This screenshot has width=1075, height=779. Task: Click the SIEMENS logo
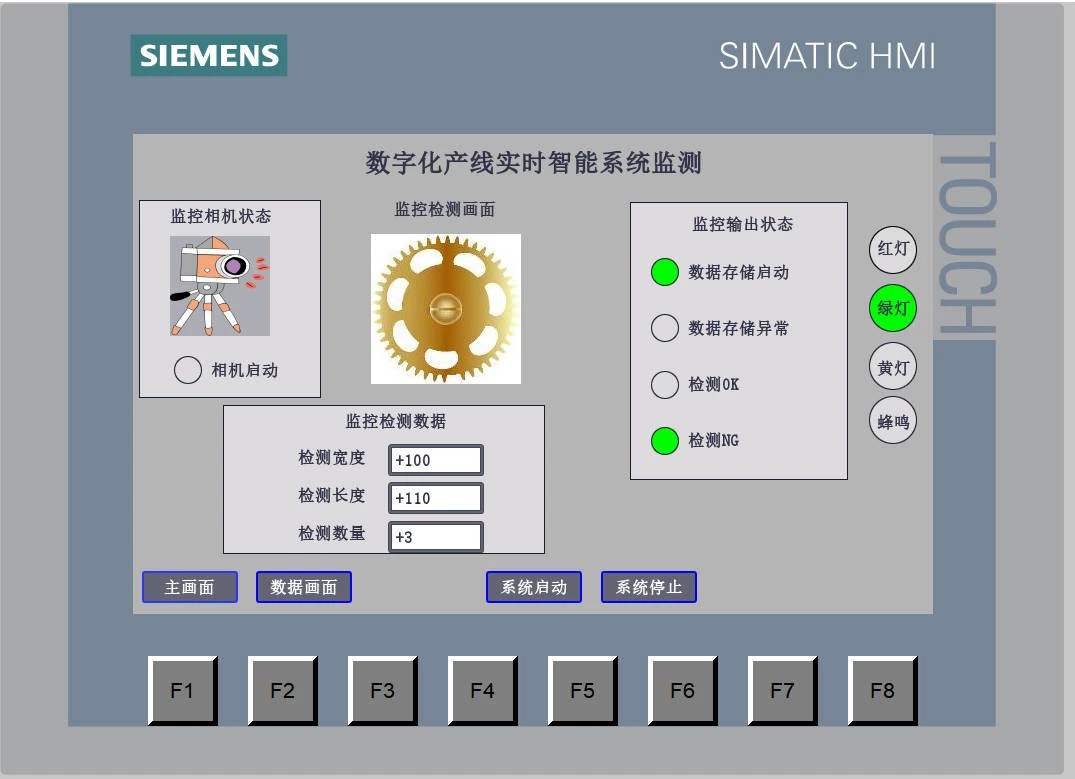tap(208, 56)
